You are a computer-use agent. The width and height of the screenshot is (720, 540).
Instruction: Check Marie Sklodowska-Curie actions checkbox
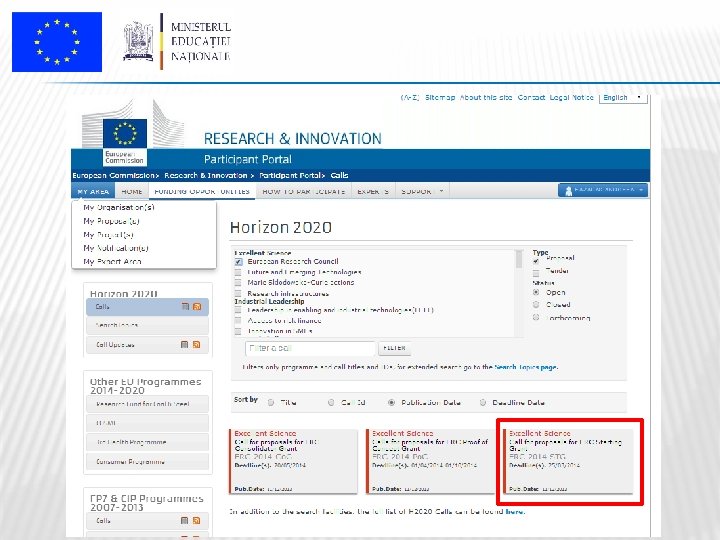pyautogui.click(x=238, y=283)
